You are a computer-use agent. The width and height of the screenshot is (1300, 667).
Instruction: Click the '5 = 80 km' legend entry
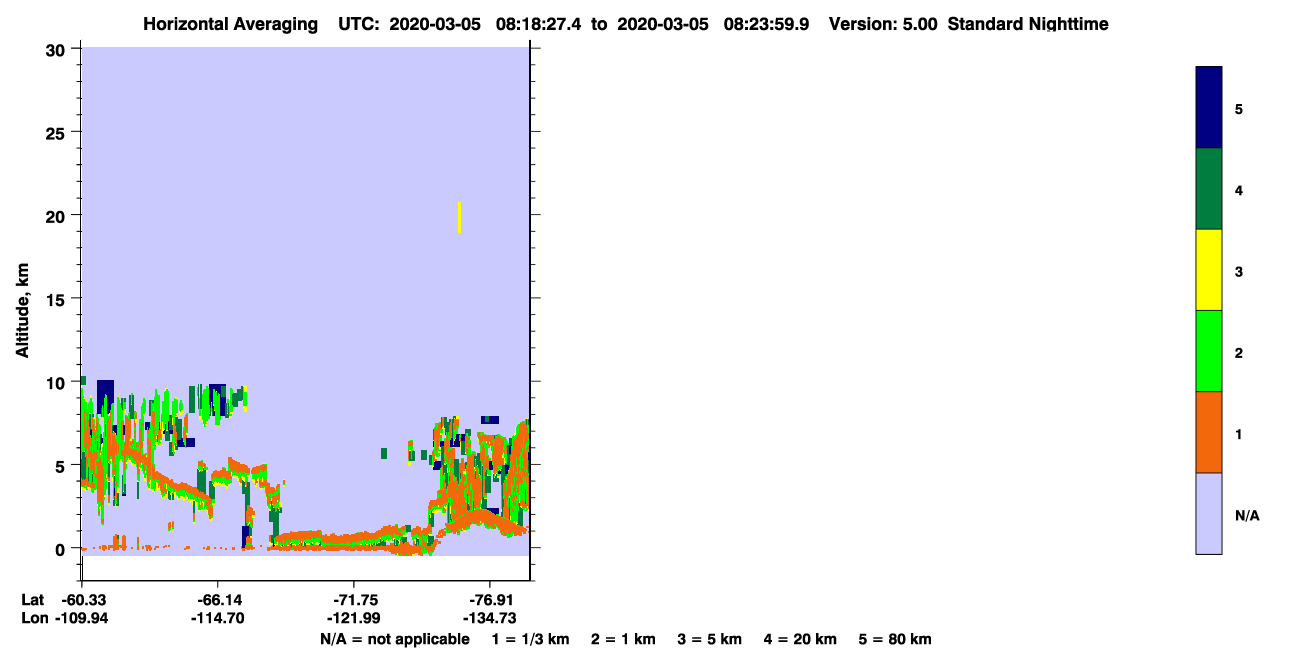[895, 639]
